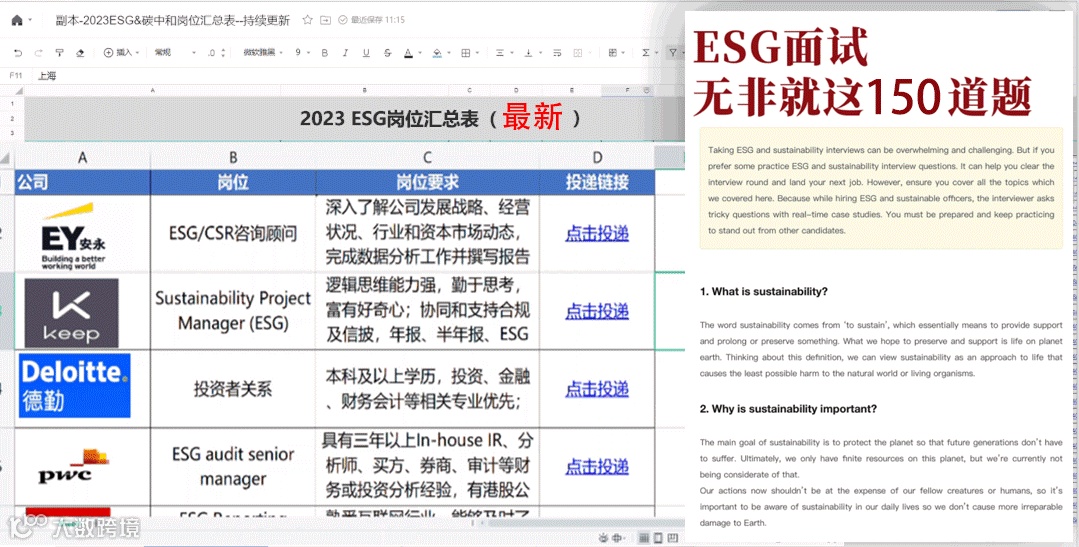
Task: Select the small column B header
Action: [364, 91]
